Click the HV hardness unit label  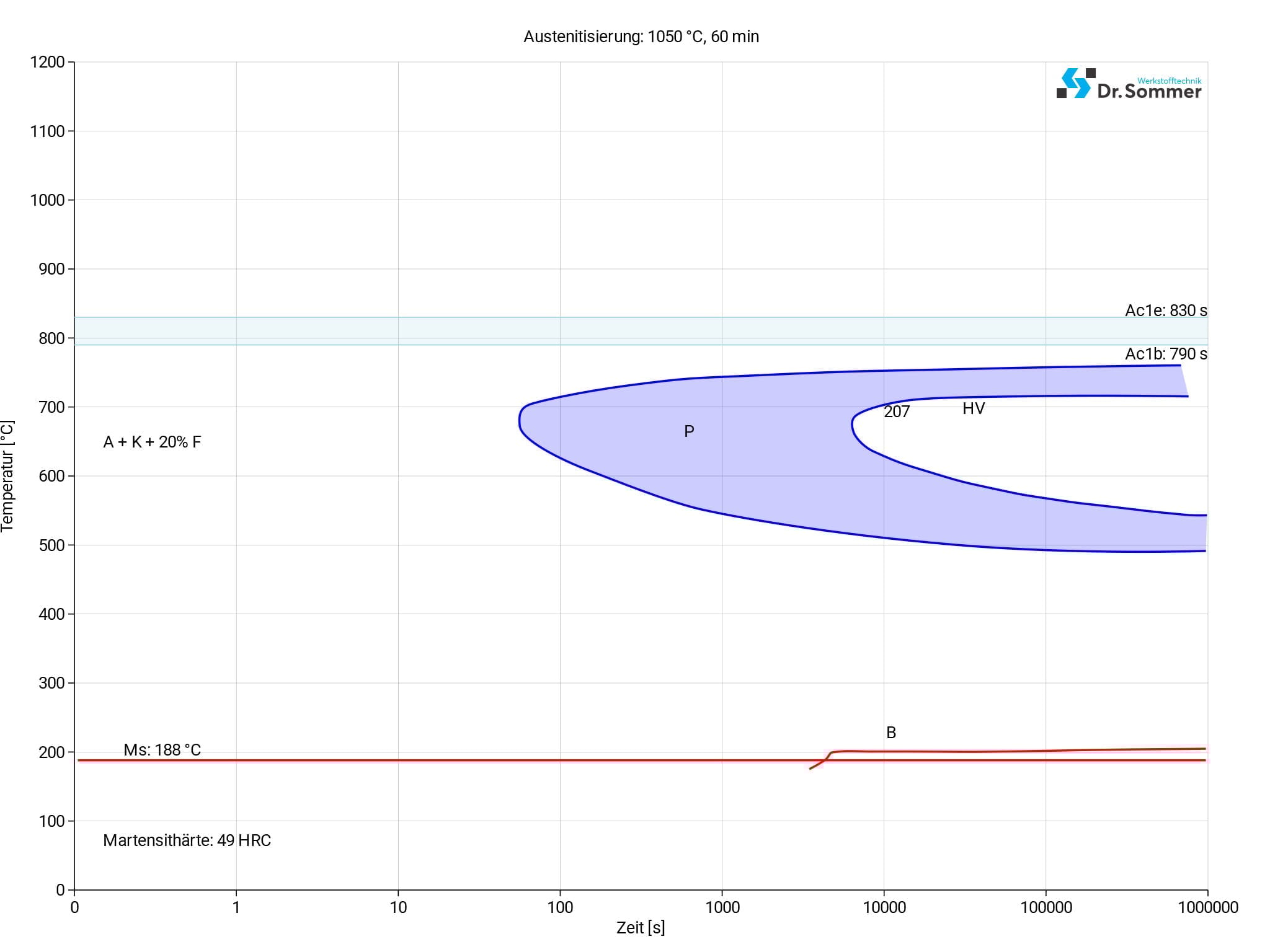coord(974,408)
